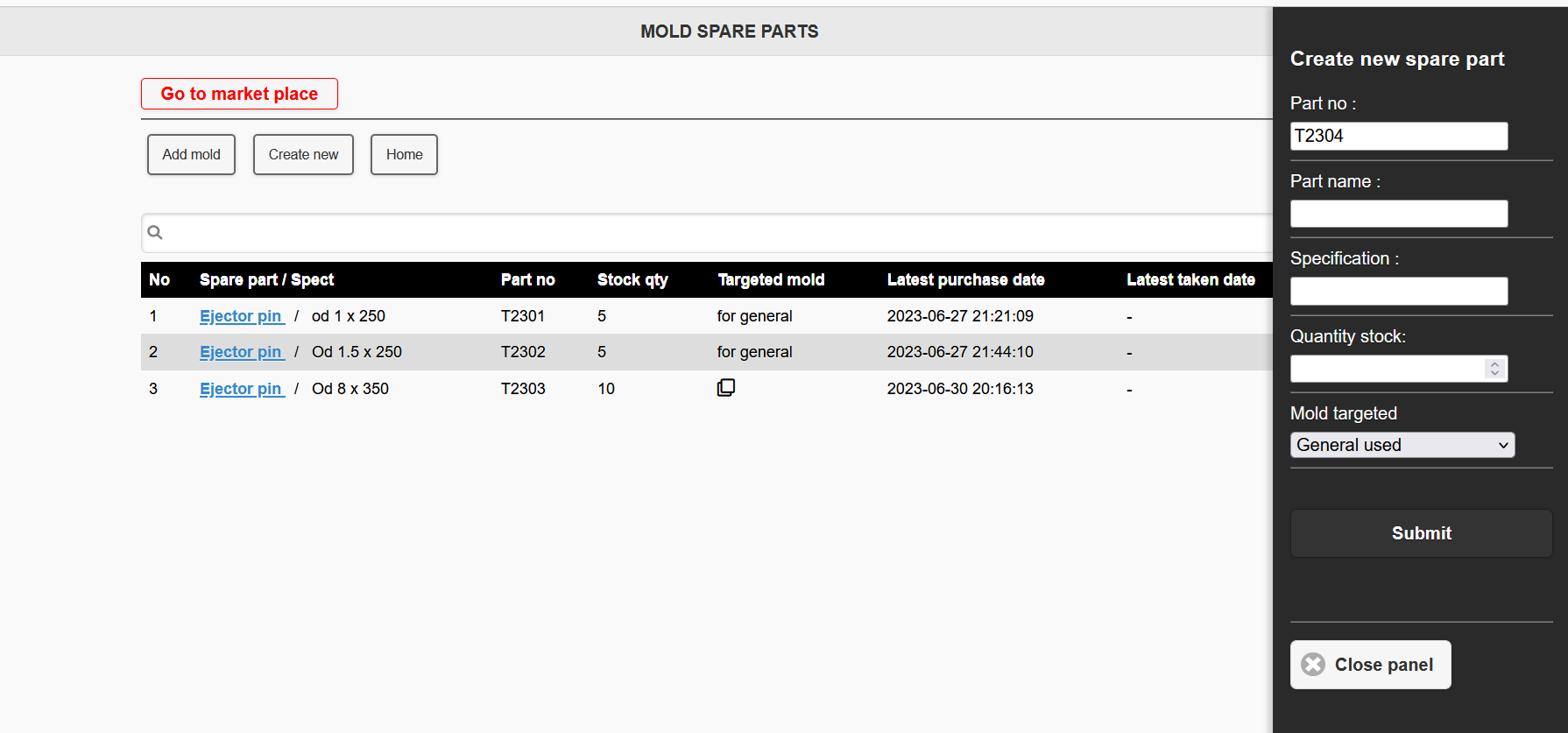Submit the new spare part form
1568x733 pixels.
(x=1421, y=533)
